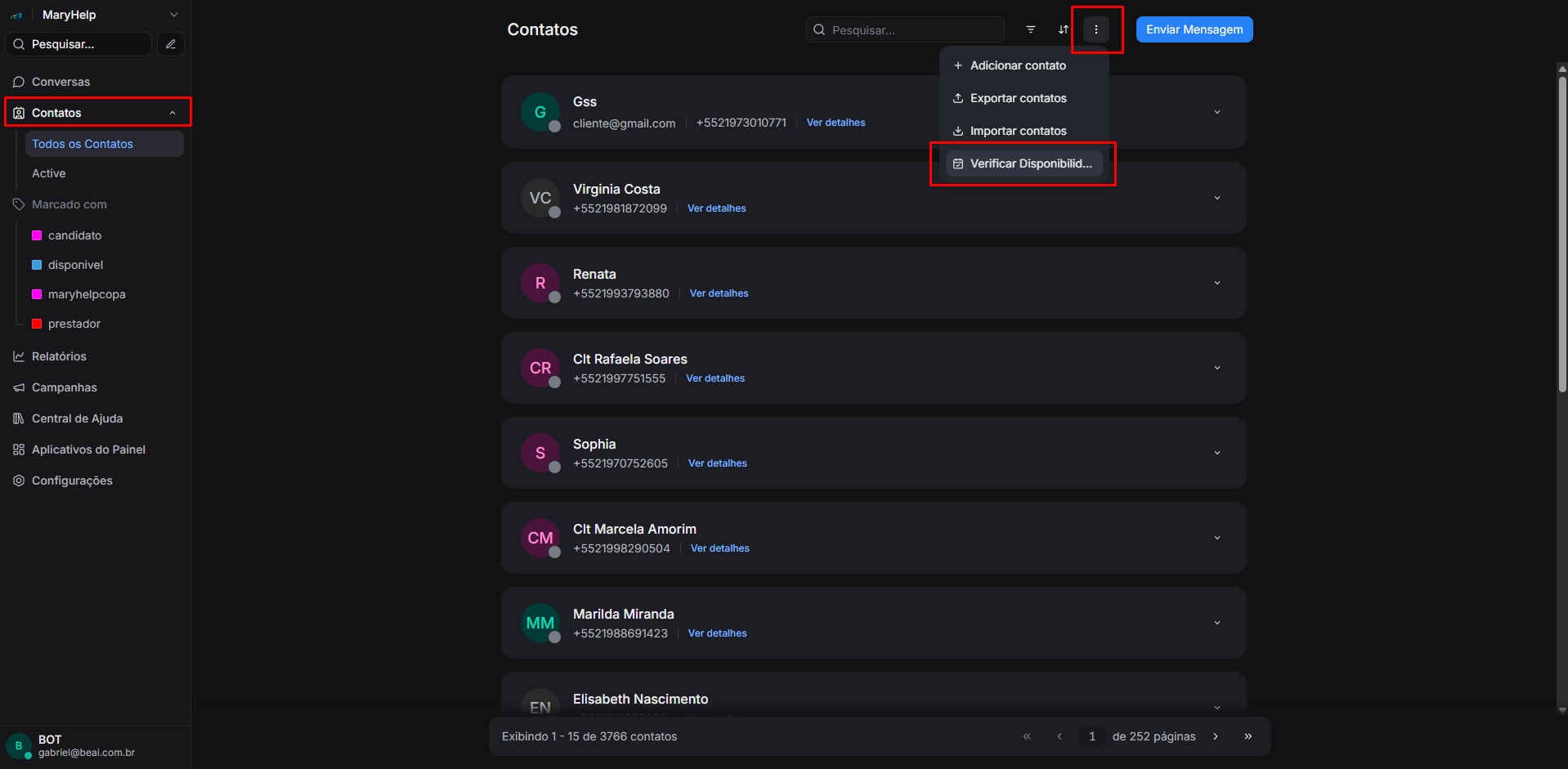Viewport: 1568px width, 769px height.
Task: Select Exportar contatos from the menu
Action: point(1018,98)
